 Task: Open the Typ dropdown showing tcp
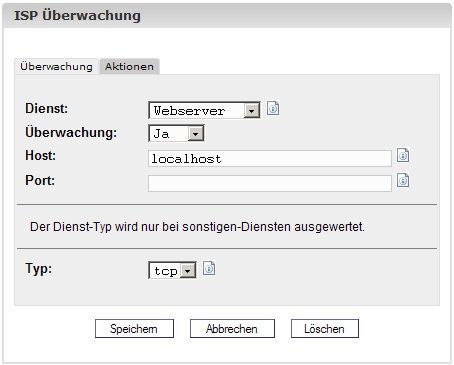click(172, 270)
